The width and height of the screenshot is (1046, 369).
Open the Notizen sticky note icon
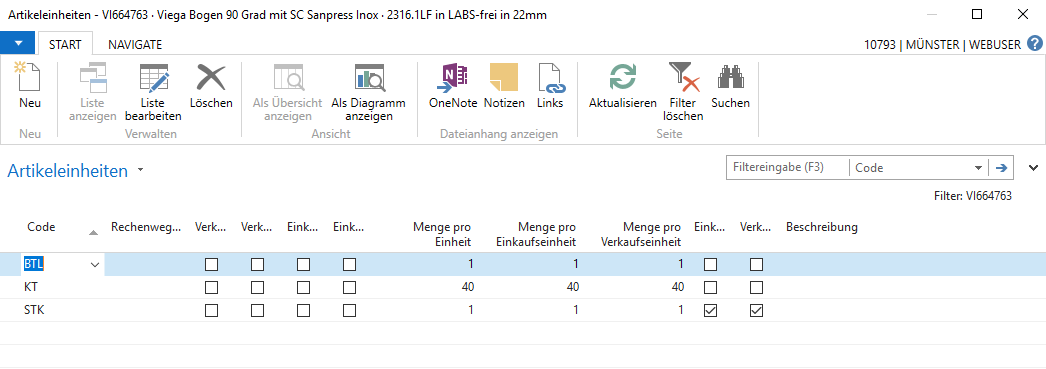[x=504, y=85]
